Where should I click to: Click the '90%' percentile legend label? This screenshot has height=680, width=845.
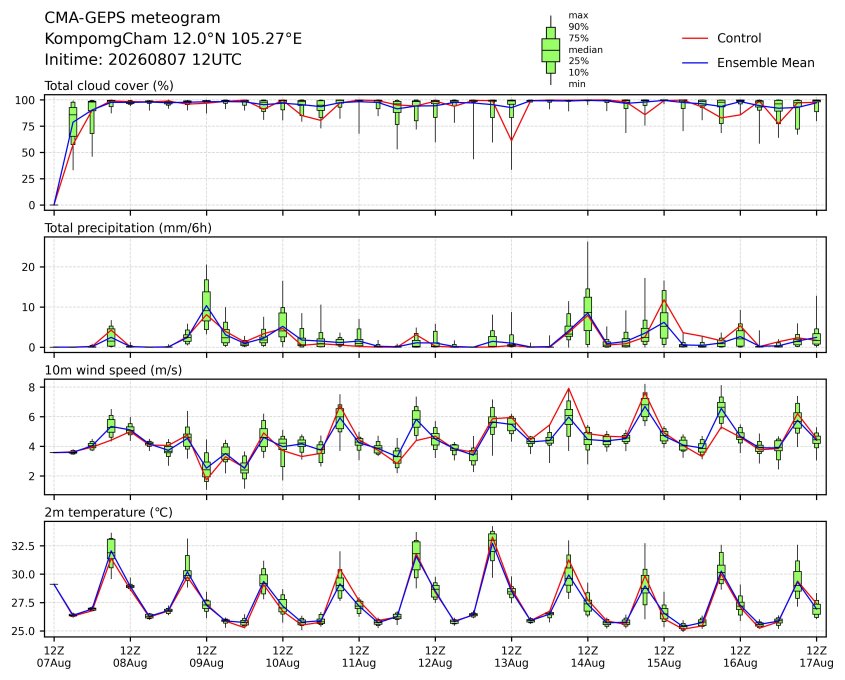click(x=578, y=26)
